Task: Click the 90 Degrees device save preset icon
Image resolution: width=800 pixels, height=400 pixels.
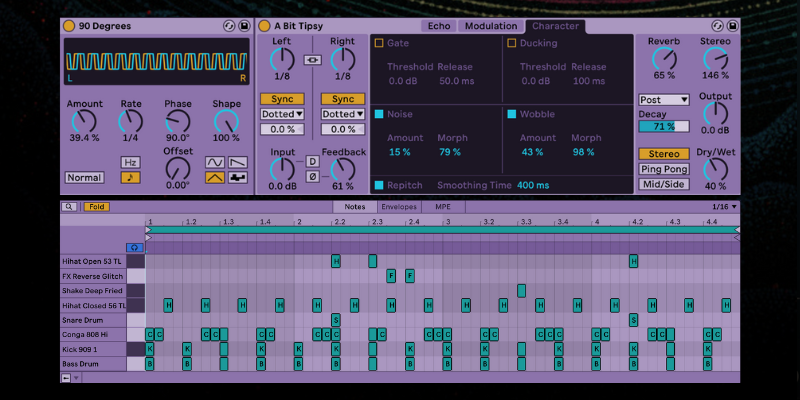Action: [243, 25]
